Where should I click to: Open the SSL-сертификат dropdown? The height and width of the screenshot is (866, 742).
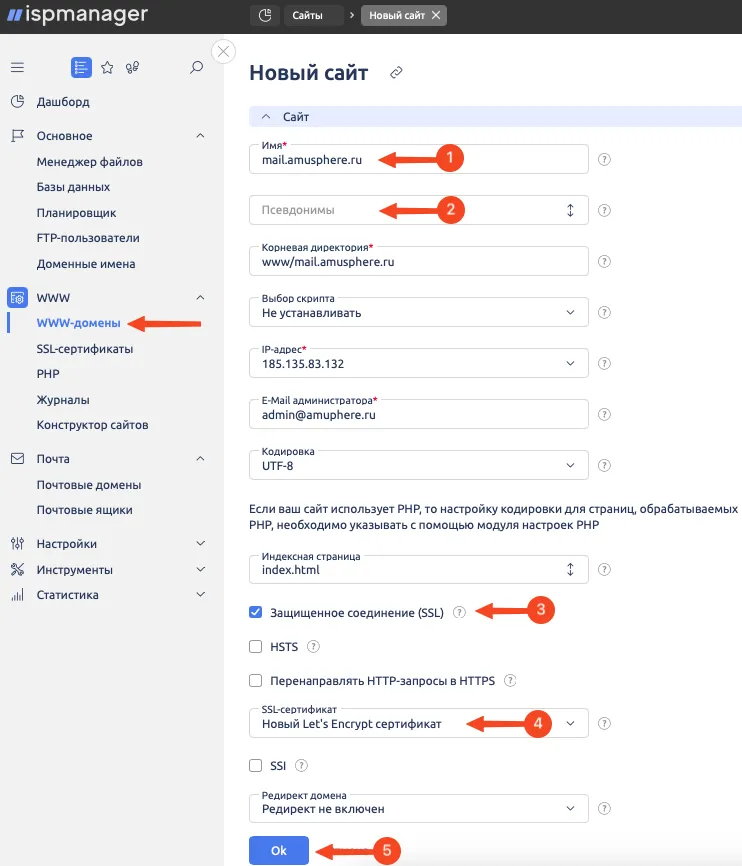point(419,723)
